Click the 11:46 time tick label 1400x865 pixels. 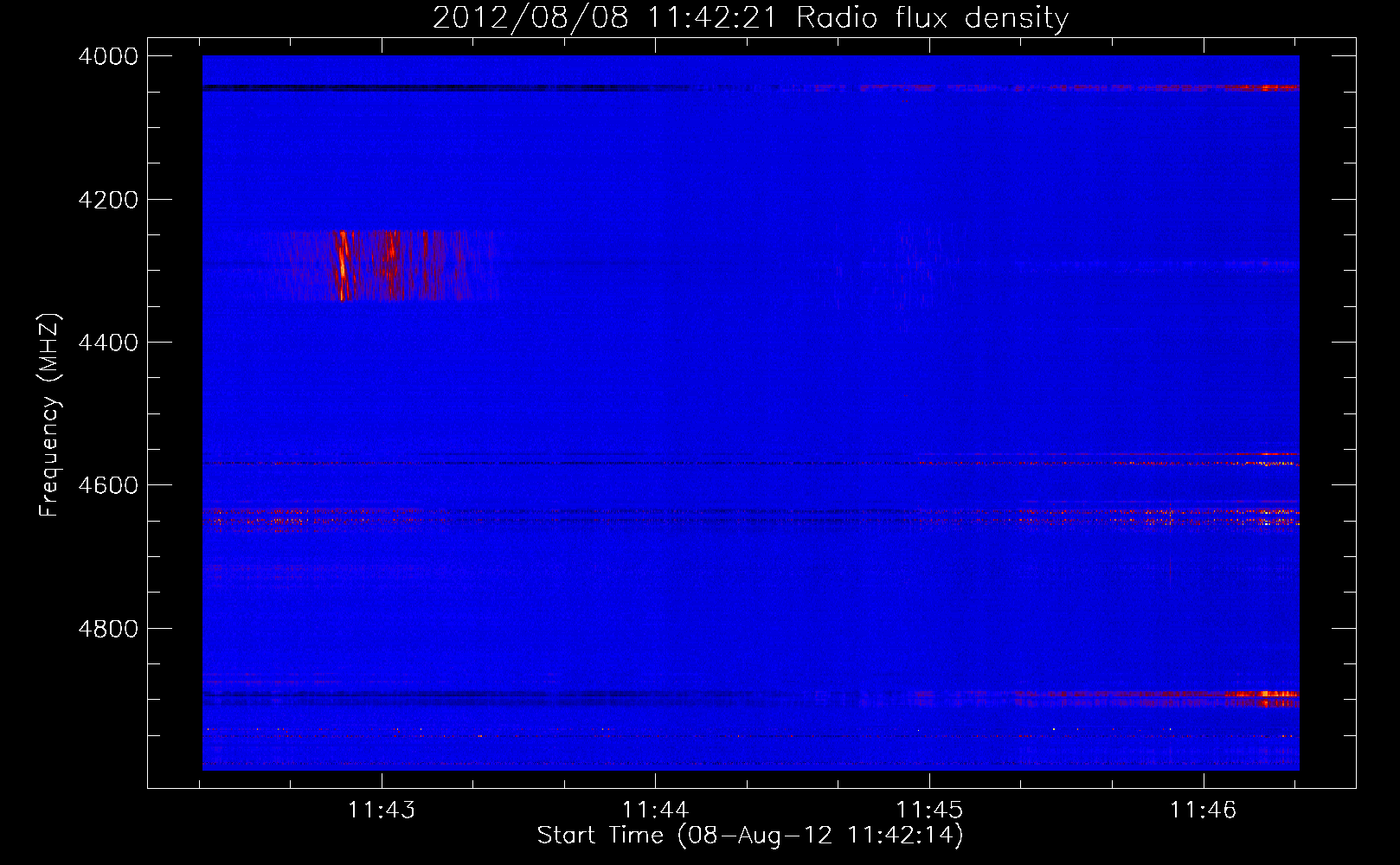[x=1204, y=811]
